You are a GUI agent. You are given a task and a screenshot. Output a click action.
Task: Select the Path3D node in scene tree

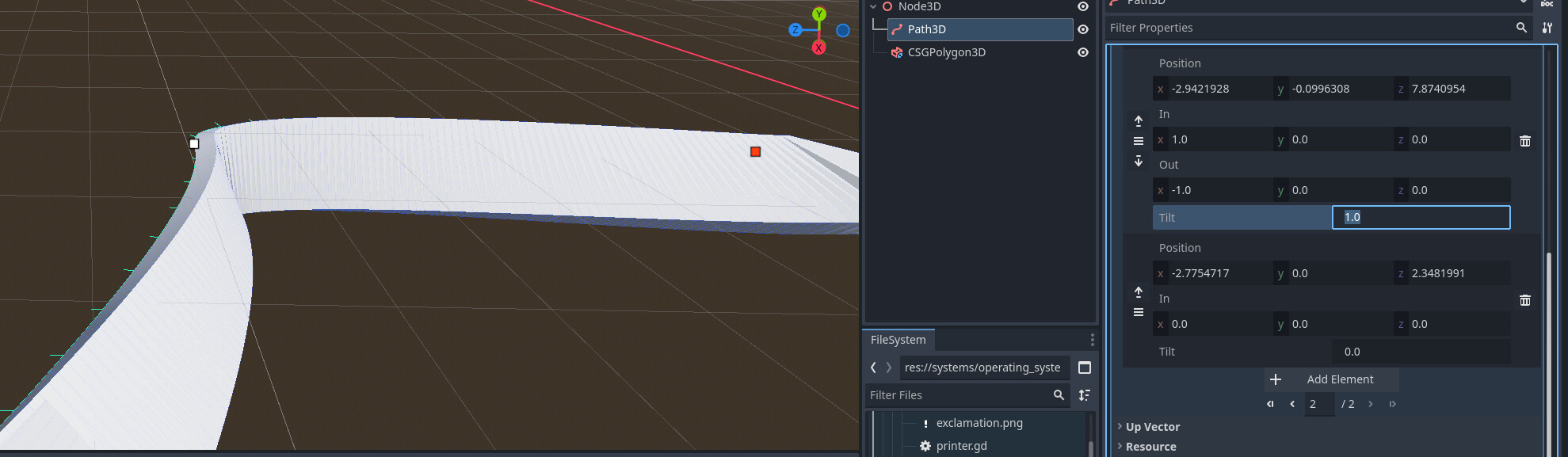[x=980, y=29]
